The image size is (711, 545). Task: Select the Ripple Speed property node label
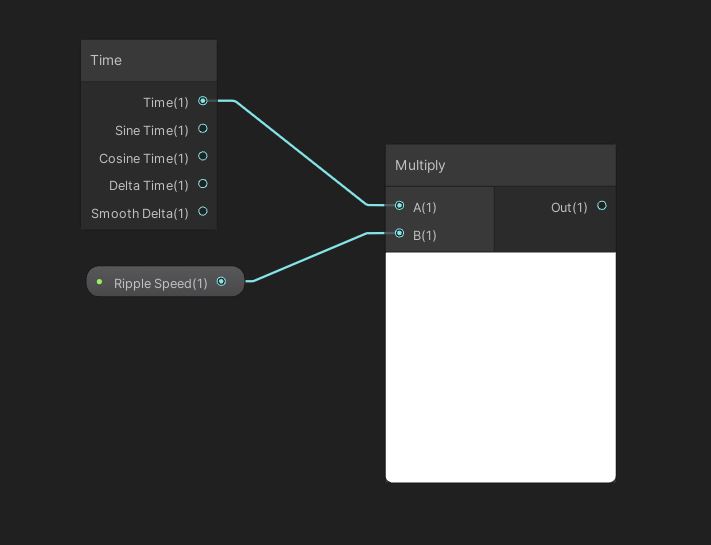coord(160,283)
